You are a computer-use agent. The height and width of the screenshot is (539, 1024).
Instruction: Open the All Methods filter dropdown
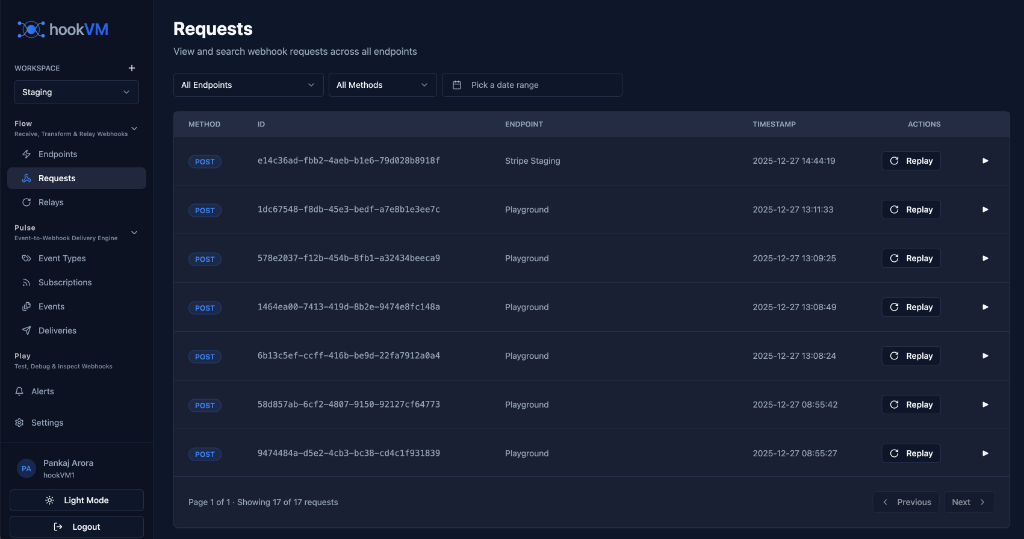pyautogui.click(x=383, y=85)
